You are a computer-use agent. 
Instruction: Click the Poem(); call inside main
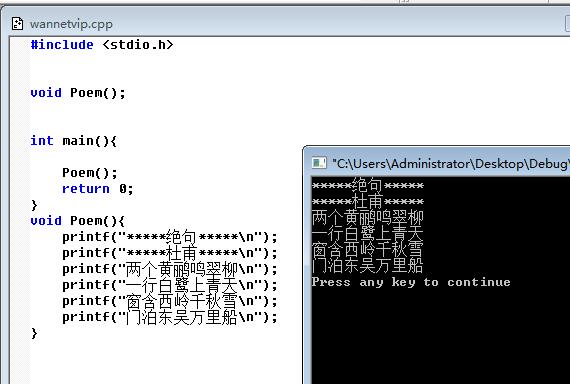coord(90,173)
